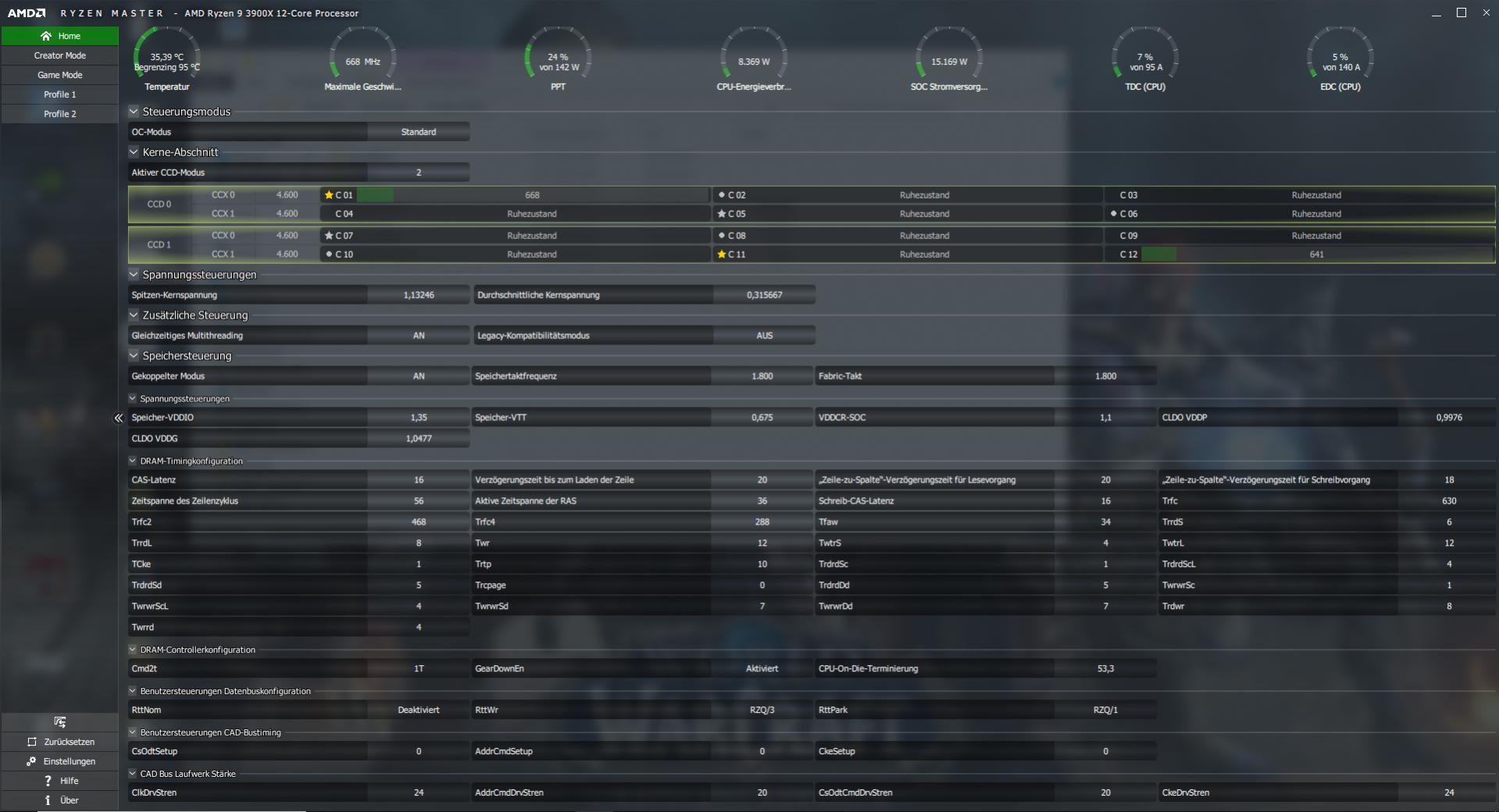Toggle GearDownEn Aktiviert value
Viewport: 1499px width, 812px height.
click(x=762, y=668)
